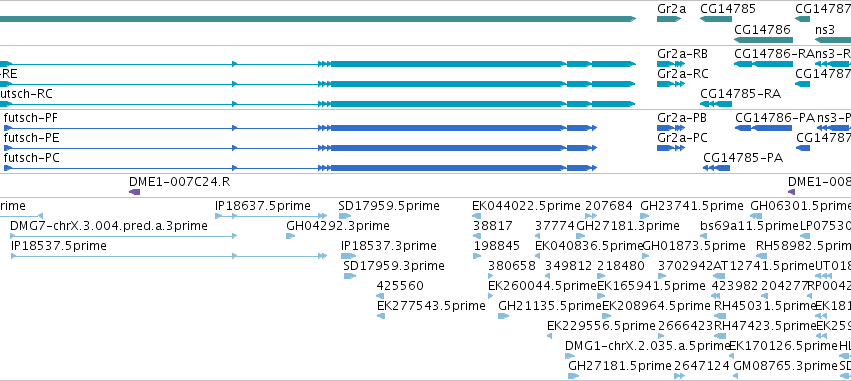Click the CG14785 gene feature

716,19
